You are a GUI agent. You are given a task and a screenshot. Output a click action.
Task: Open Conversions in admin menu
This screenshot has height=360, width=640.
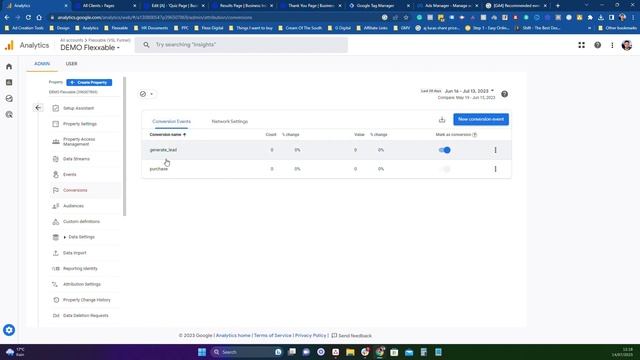pos(75,190)
